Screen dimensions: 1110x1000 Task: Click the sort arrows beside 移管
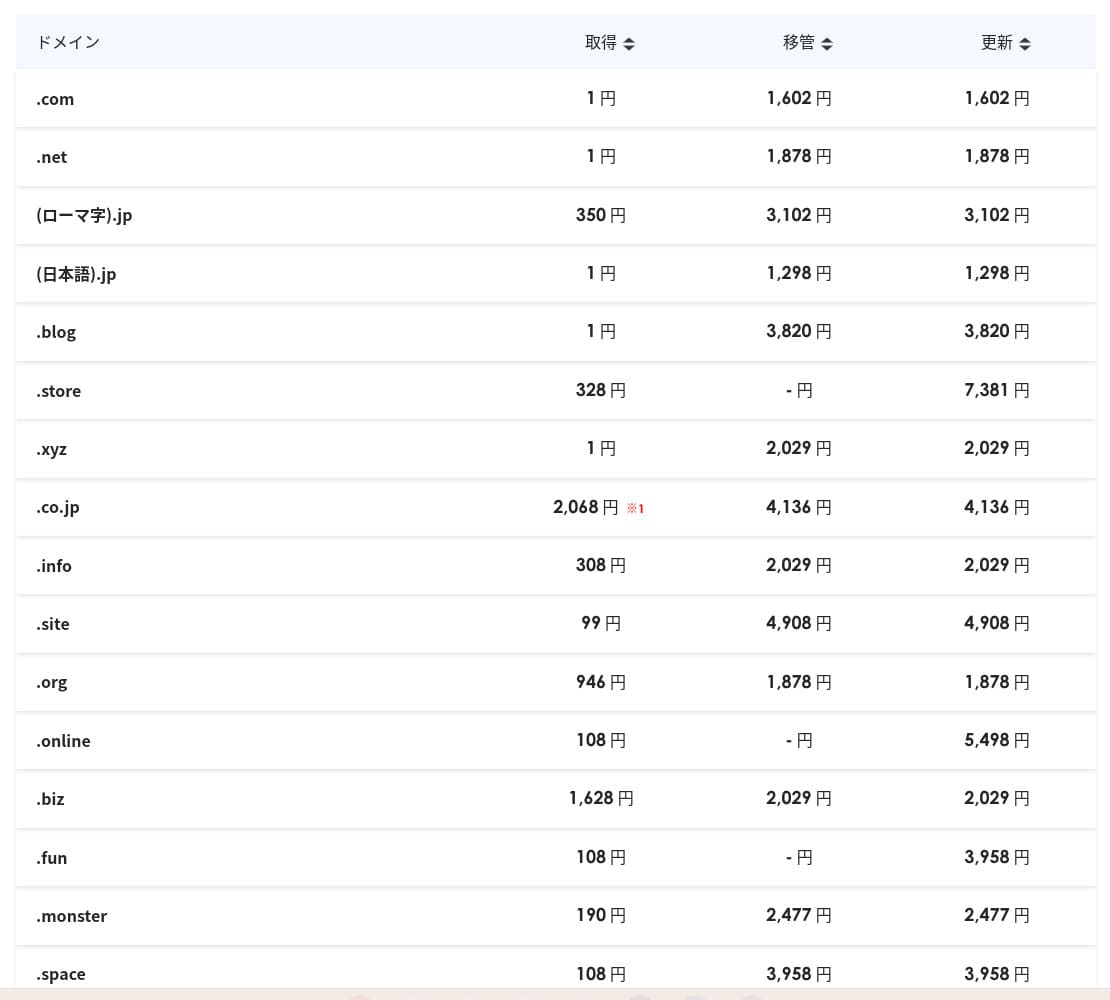coord(827,43)
